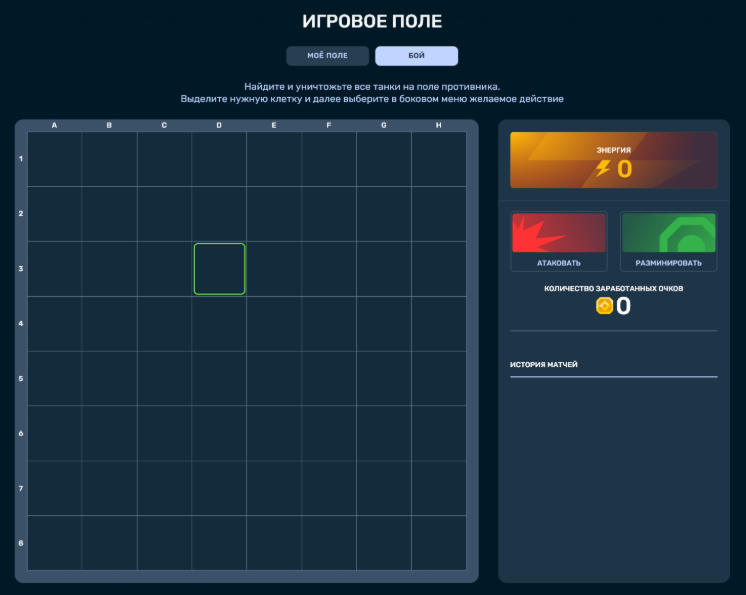
Task: Select grid cell B7
Action: [x=109, y=488]
